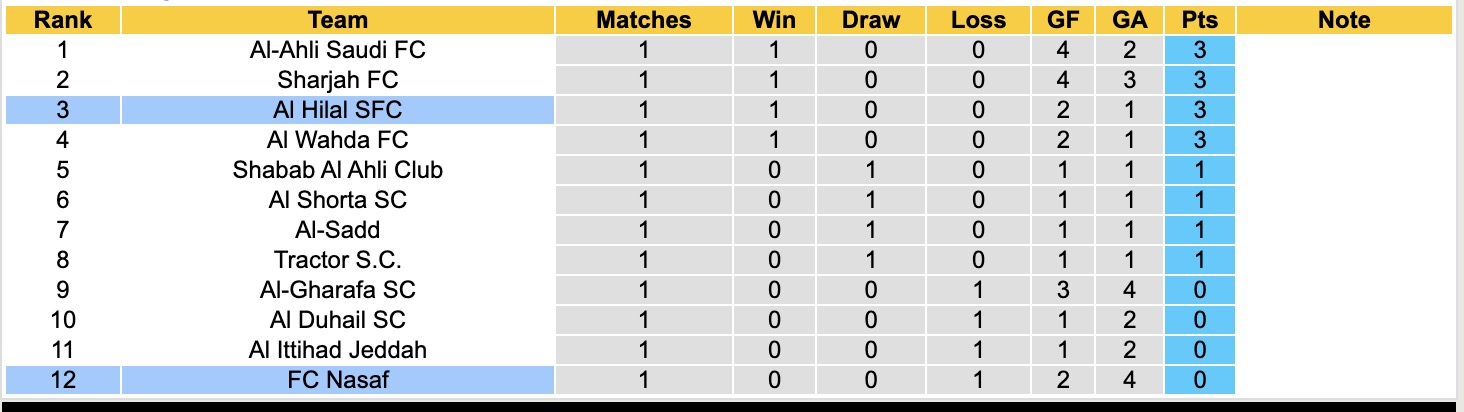Click the Note column header

[1343, 20]
